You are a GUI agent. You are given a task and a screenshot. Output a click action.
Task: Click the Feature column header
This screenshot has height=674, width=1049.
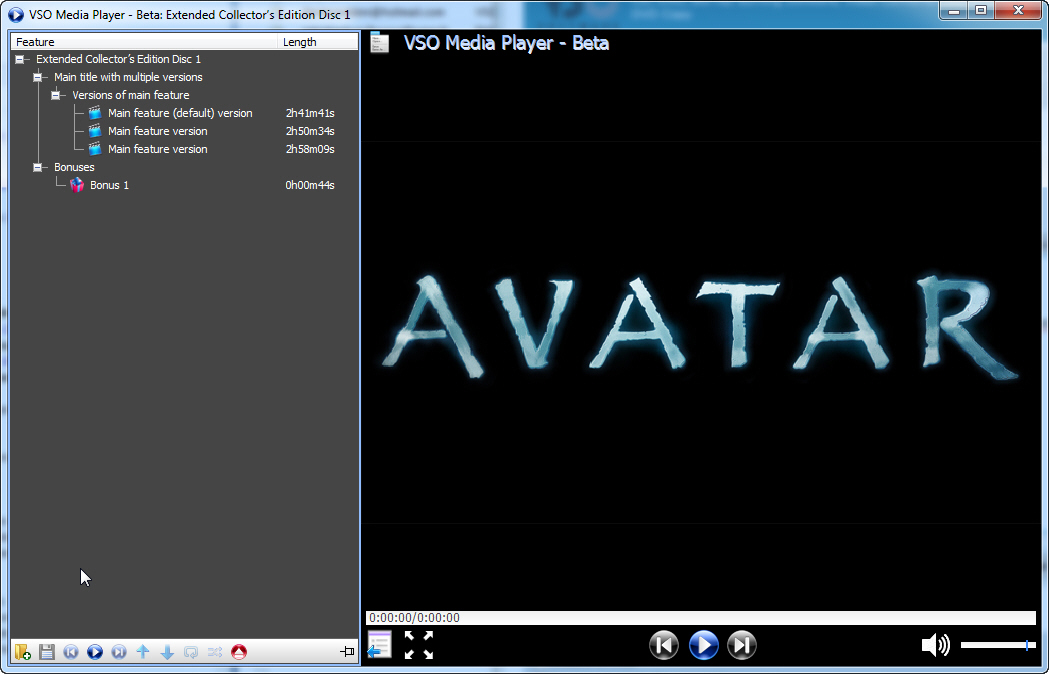pos(144,42)
